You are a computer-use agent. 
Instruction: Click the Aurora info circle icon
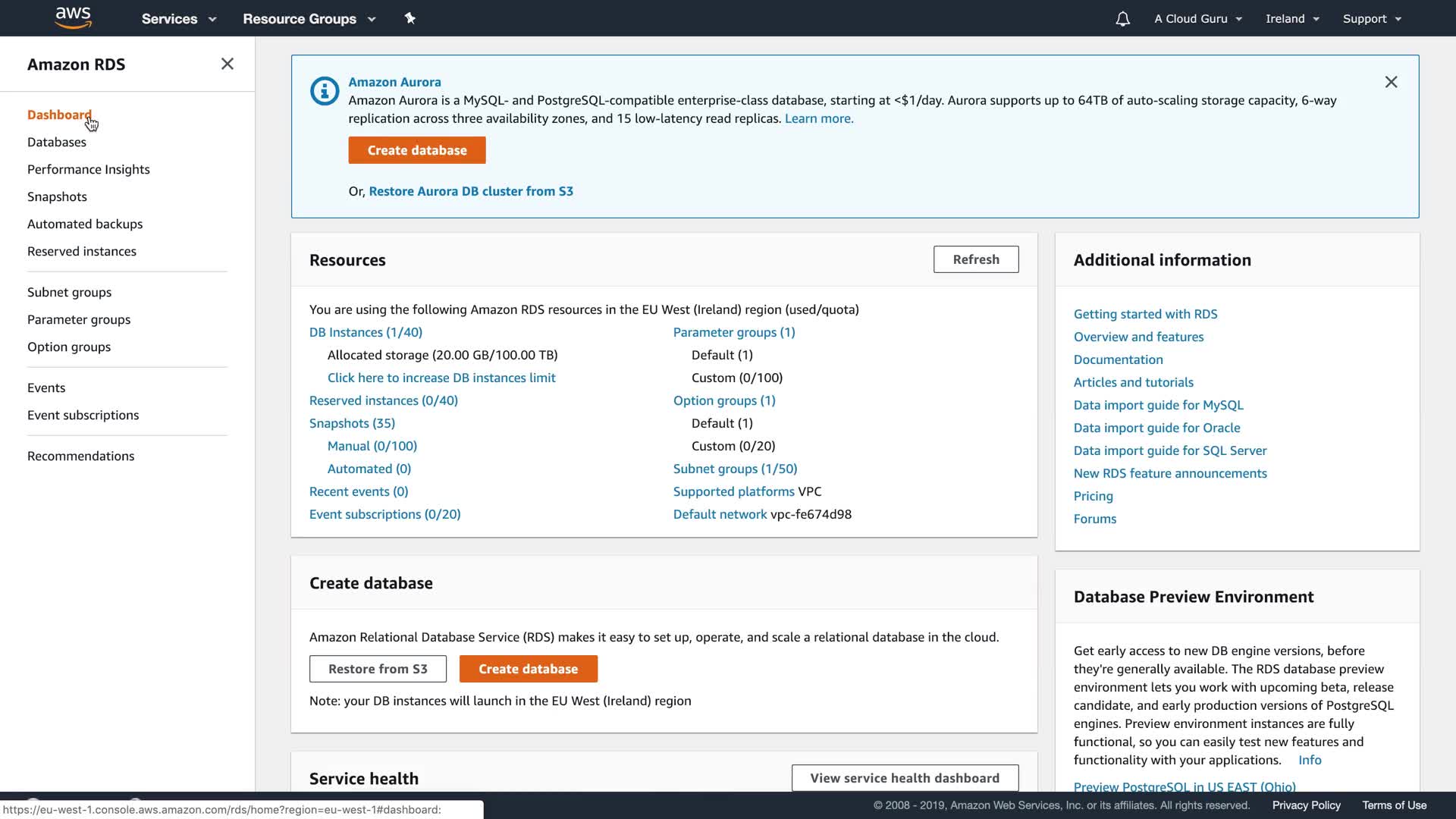click(x=325, y=91)
